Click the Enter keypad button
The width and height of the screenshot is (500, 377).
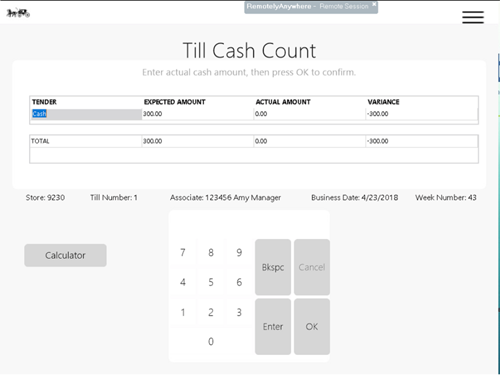click(x=273, y=327)
